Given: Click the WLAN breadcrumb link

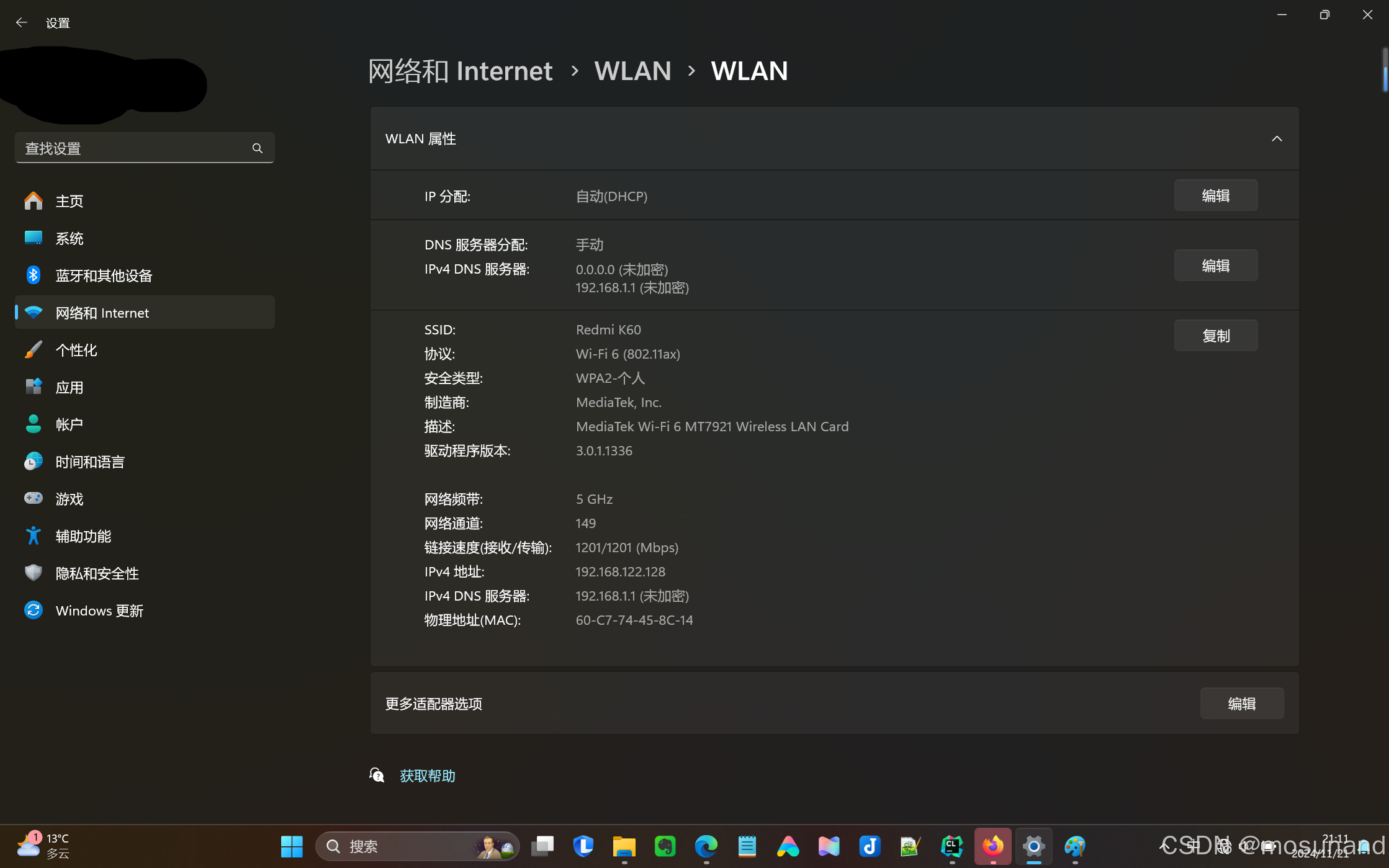Looking at the screenshot, I should click(x=632, y=71).
